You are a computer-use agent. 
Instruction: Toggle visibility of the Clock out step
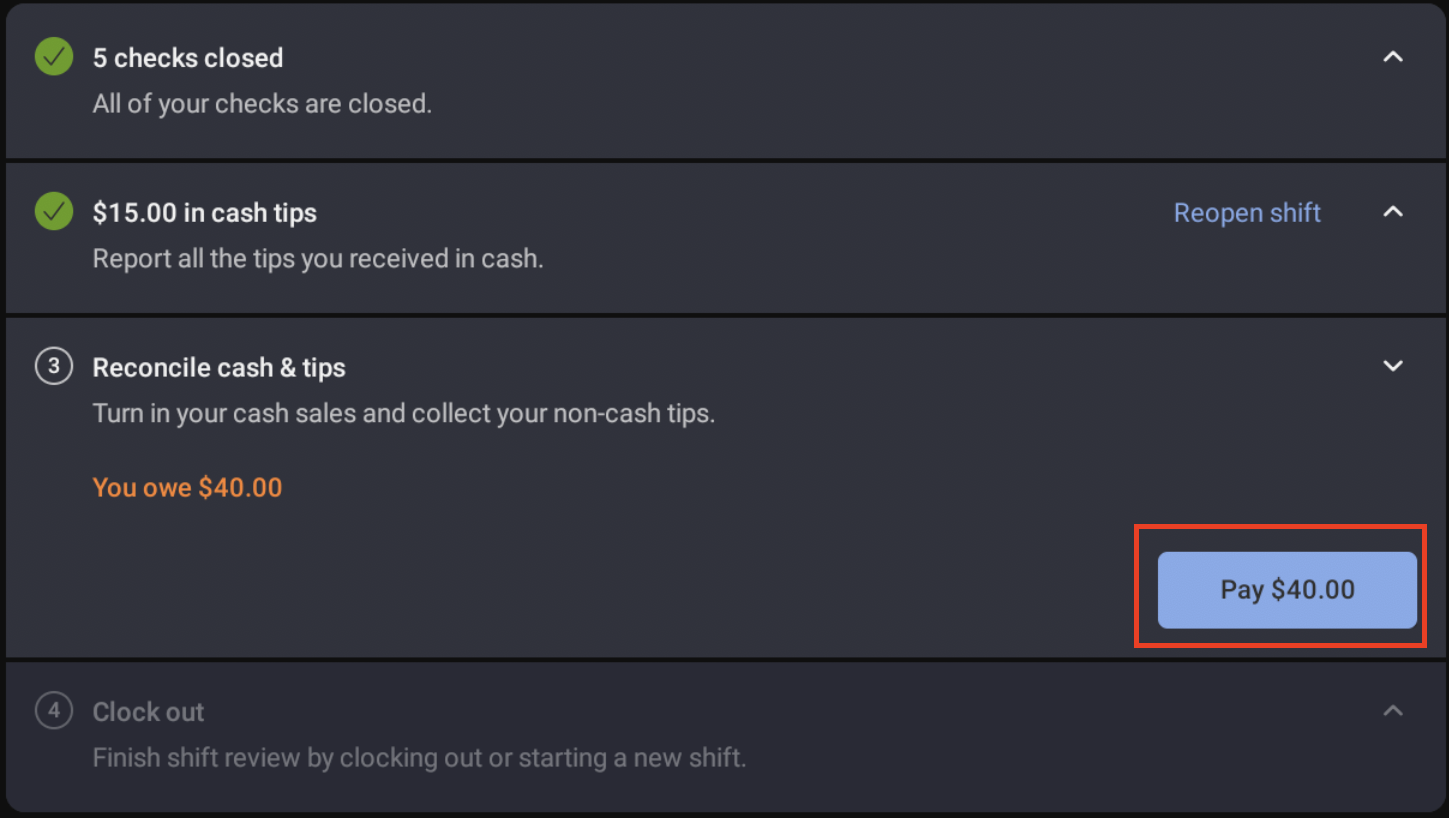1393,710
